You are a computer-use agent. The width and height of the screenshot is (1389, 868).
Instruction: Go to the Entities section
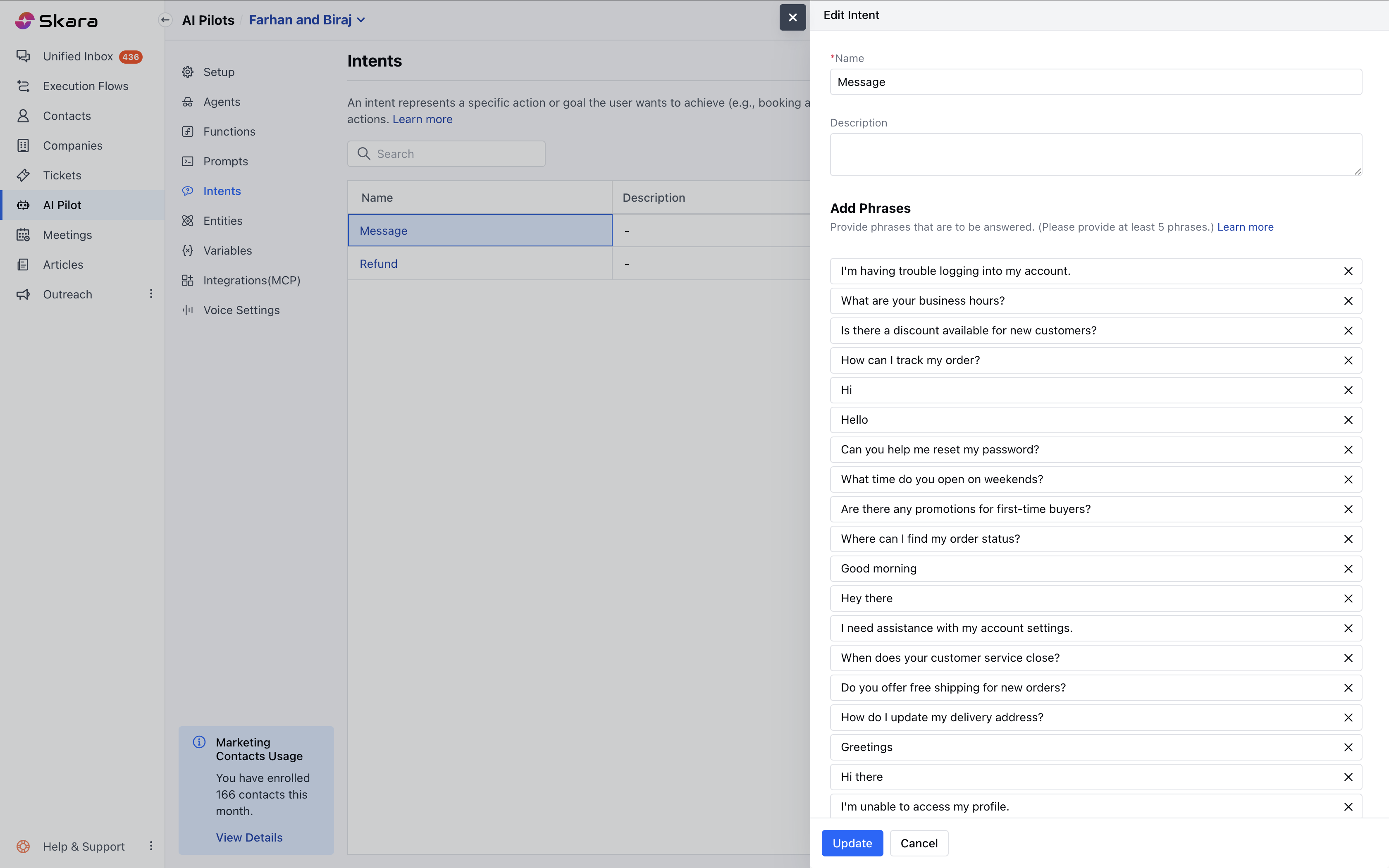tap(223, 221)
